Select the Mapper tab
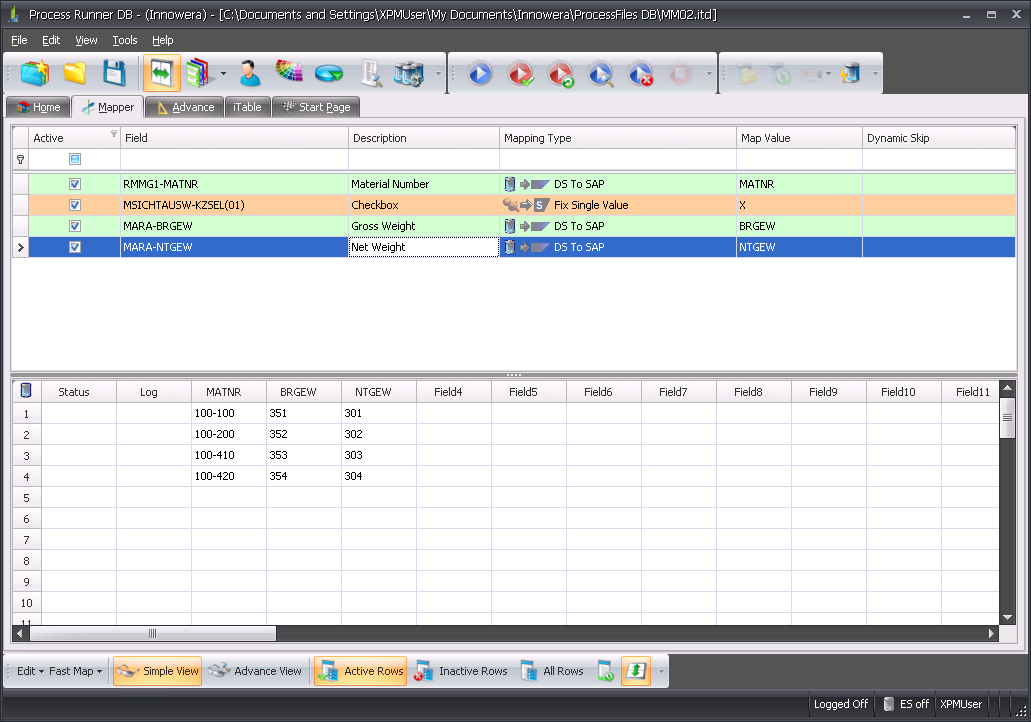1031x722 pixels. pyautogui.click(x=107, y=107)
